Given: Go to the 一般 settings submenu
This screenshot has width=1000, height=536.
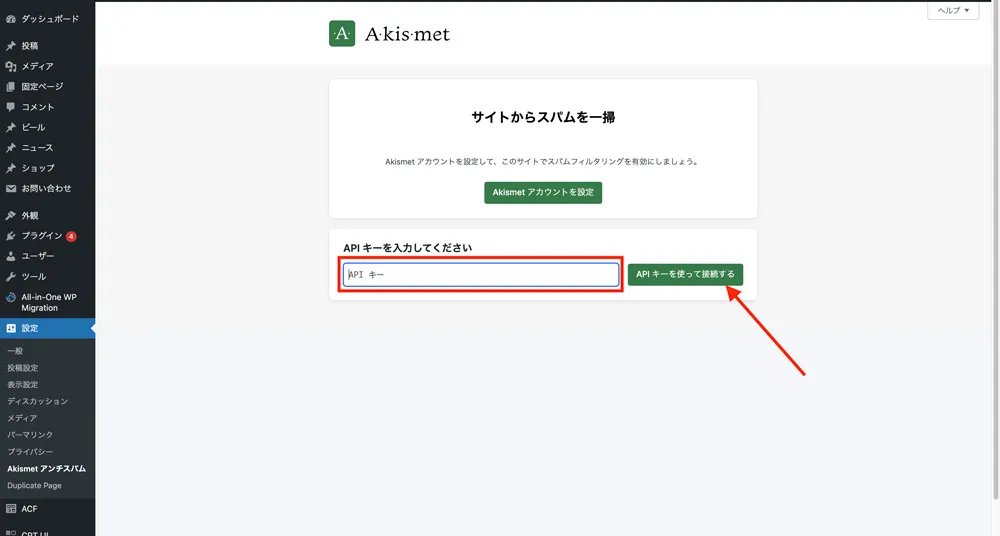Looking at the screenshot, I should (x=15, y=351).
